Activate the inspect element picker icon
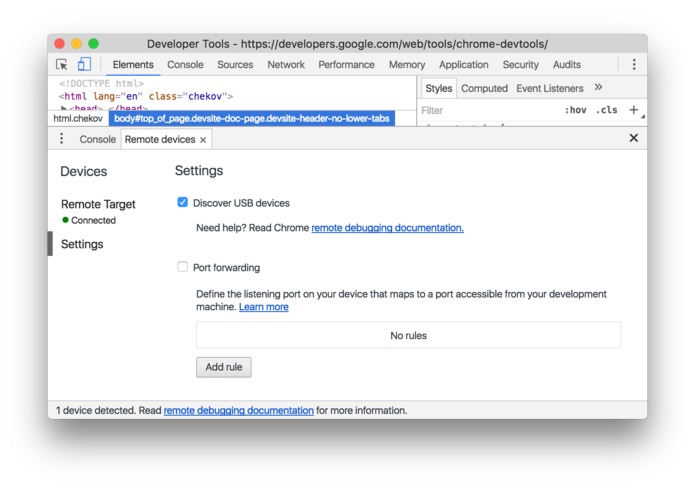This screenshot has width=695, height=494. pyautogui.click(x=62, y=64)
